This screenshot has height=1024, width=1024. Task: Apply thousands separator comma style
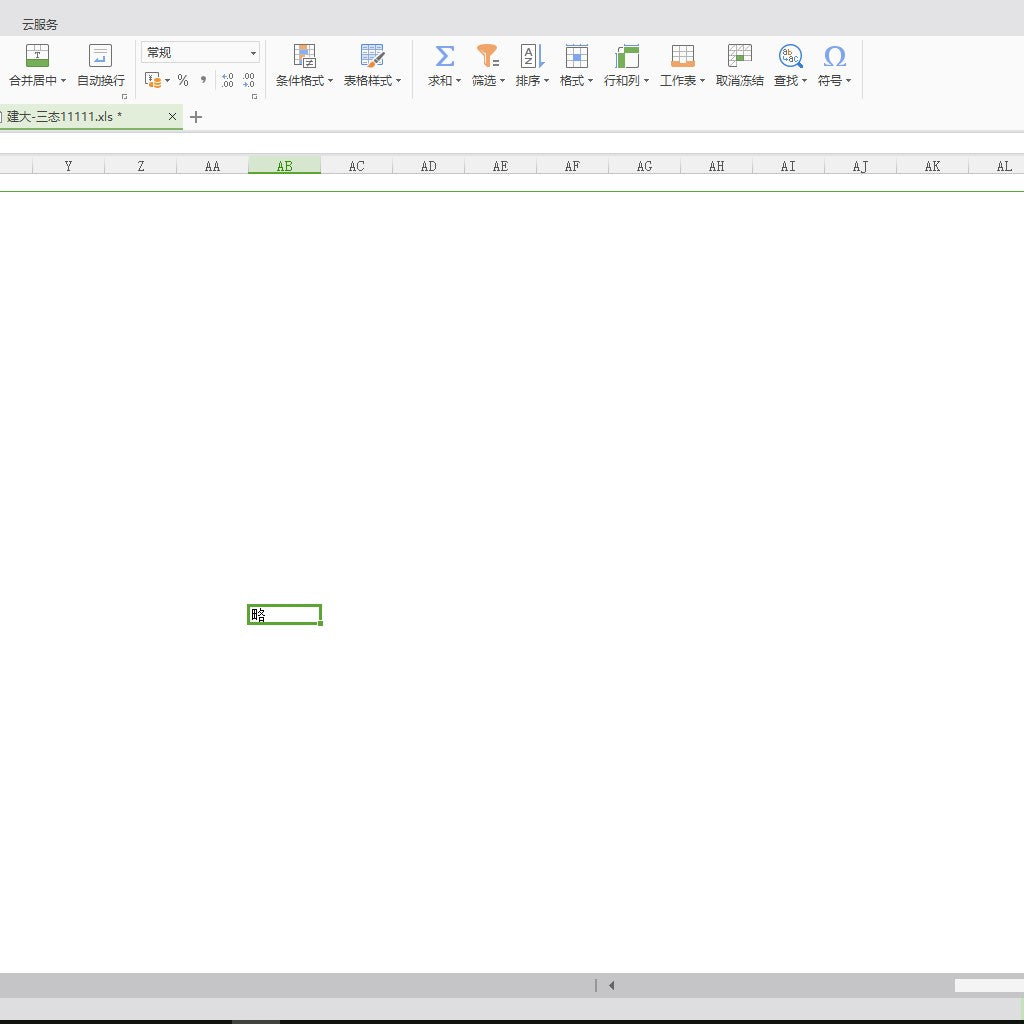(x=204, y=80)
